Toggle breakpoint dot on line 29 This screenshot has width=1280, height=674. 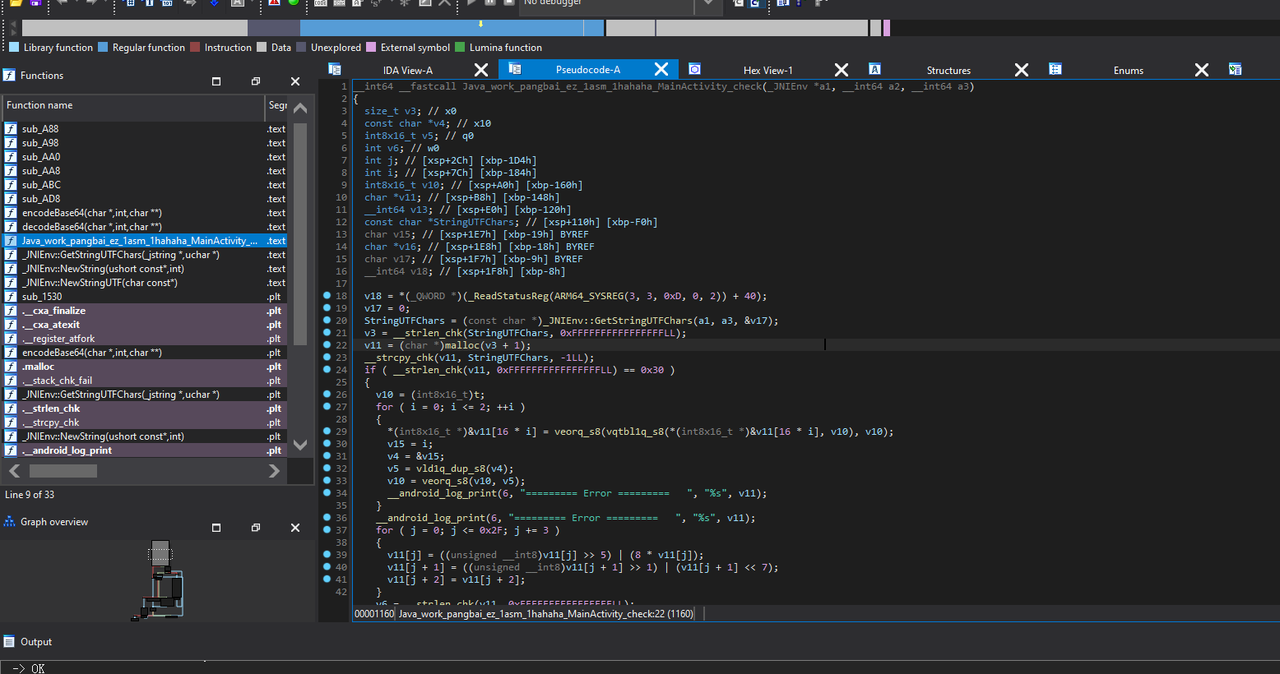tap(327, 431)
